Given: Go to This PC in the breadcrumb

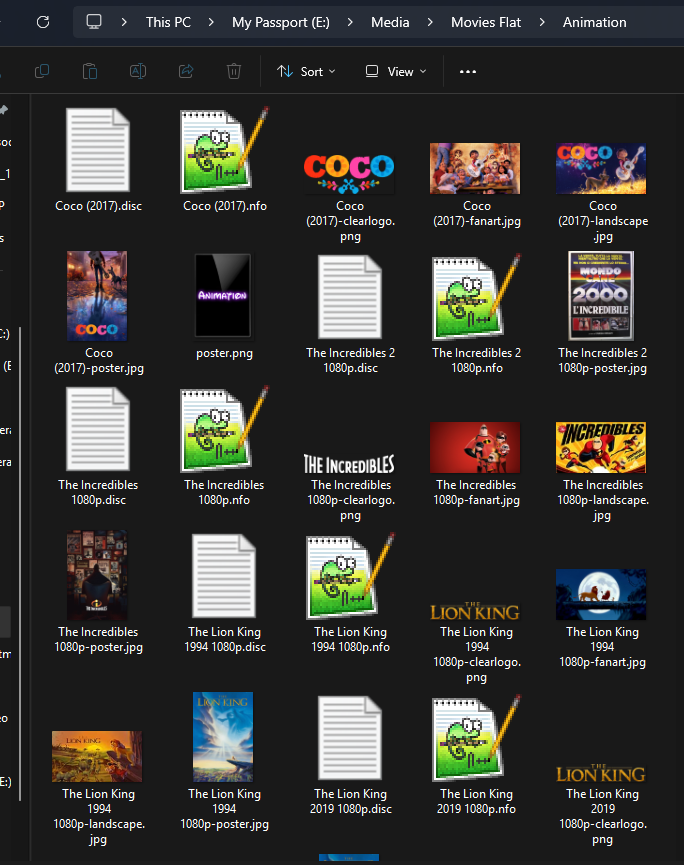Looking at the screenshot, I should coord(168,22).
